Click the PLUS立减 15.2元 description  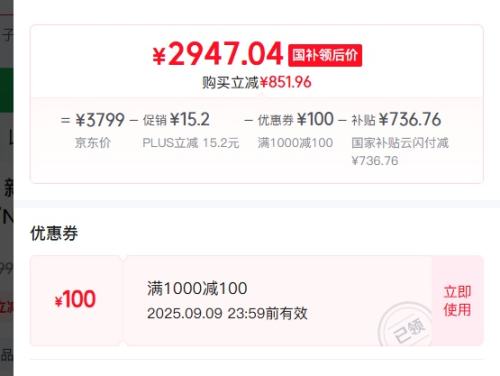191,143
